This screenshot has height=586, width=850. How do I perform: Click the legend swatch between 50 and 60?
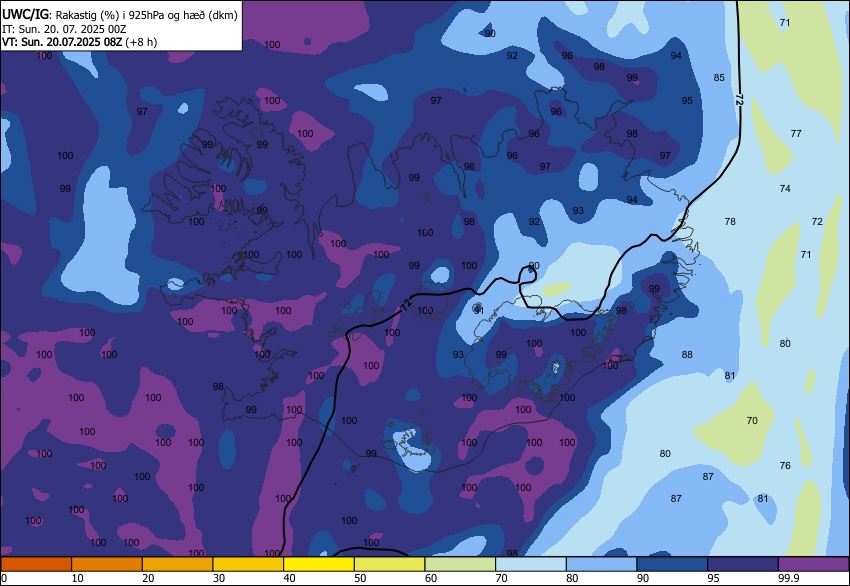tap(390, 564)
